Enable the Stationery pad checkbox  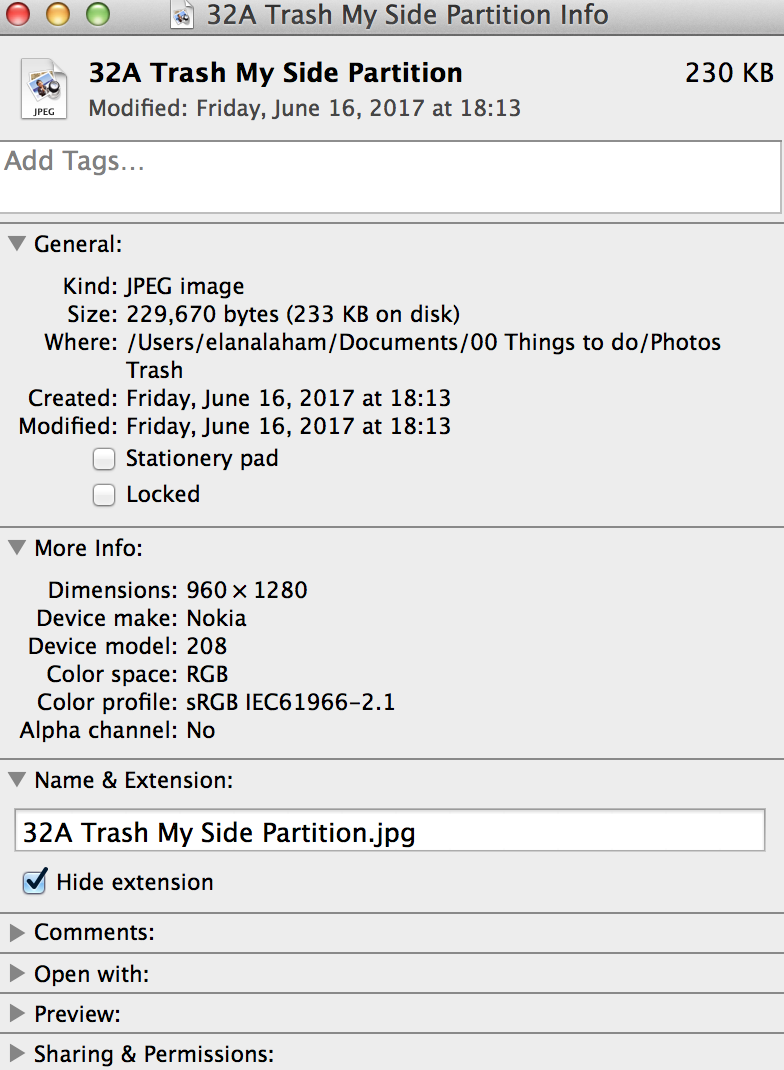[104, 459]
